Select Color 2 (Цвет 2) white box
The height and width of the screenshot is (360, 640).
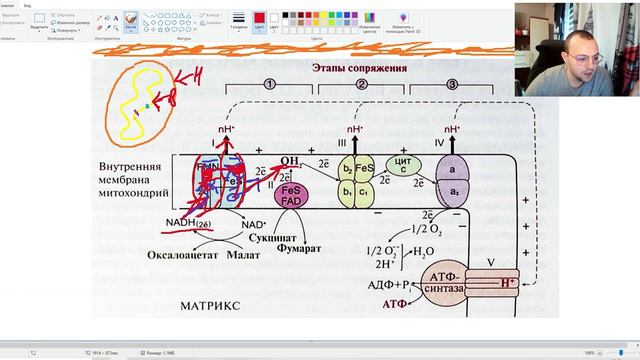[274, 22]
